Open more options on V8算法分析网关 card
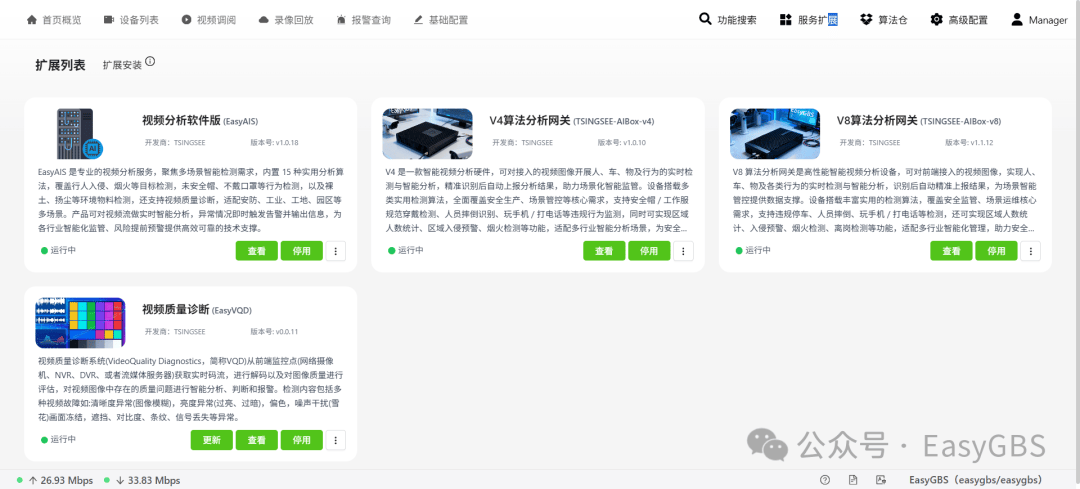The height and width of the screenshot is (489, 1080). (x=1030, y=251)
